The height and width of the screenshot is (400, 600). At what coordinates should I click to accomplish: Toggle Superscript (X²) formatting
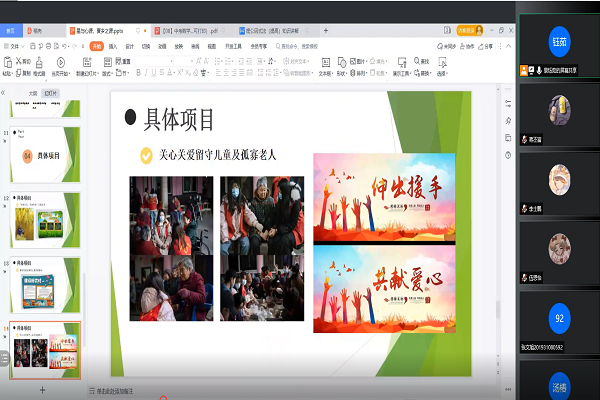[179, 72]
